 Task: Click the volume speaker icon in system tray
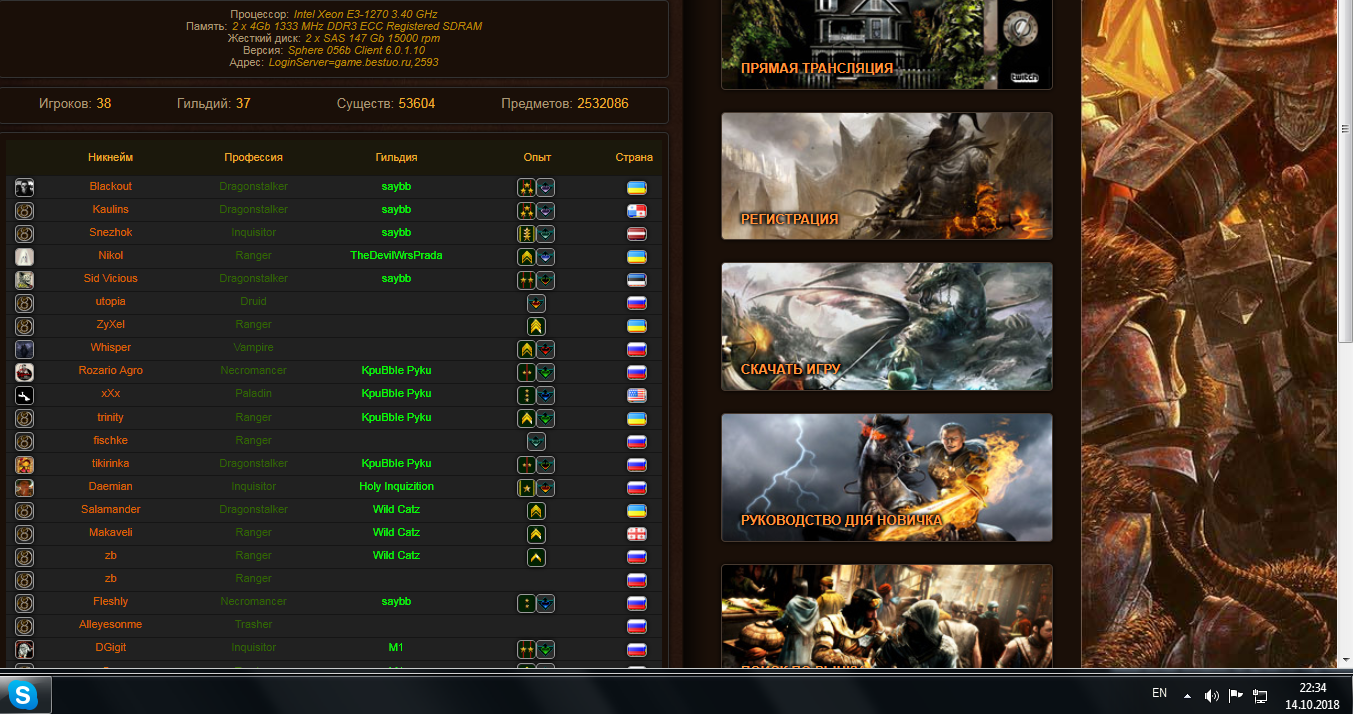point(1212,695)
